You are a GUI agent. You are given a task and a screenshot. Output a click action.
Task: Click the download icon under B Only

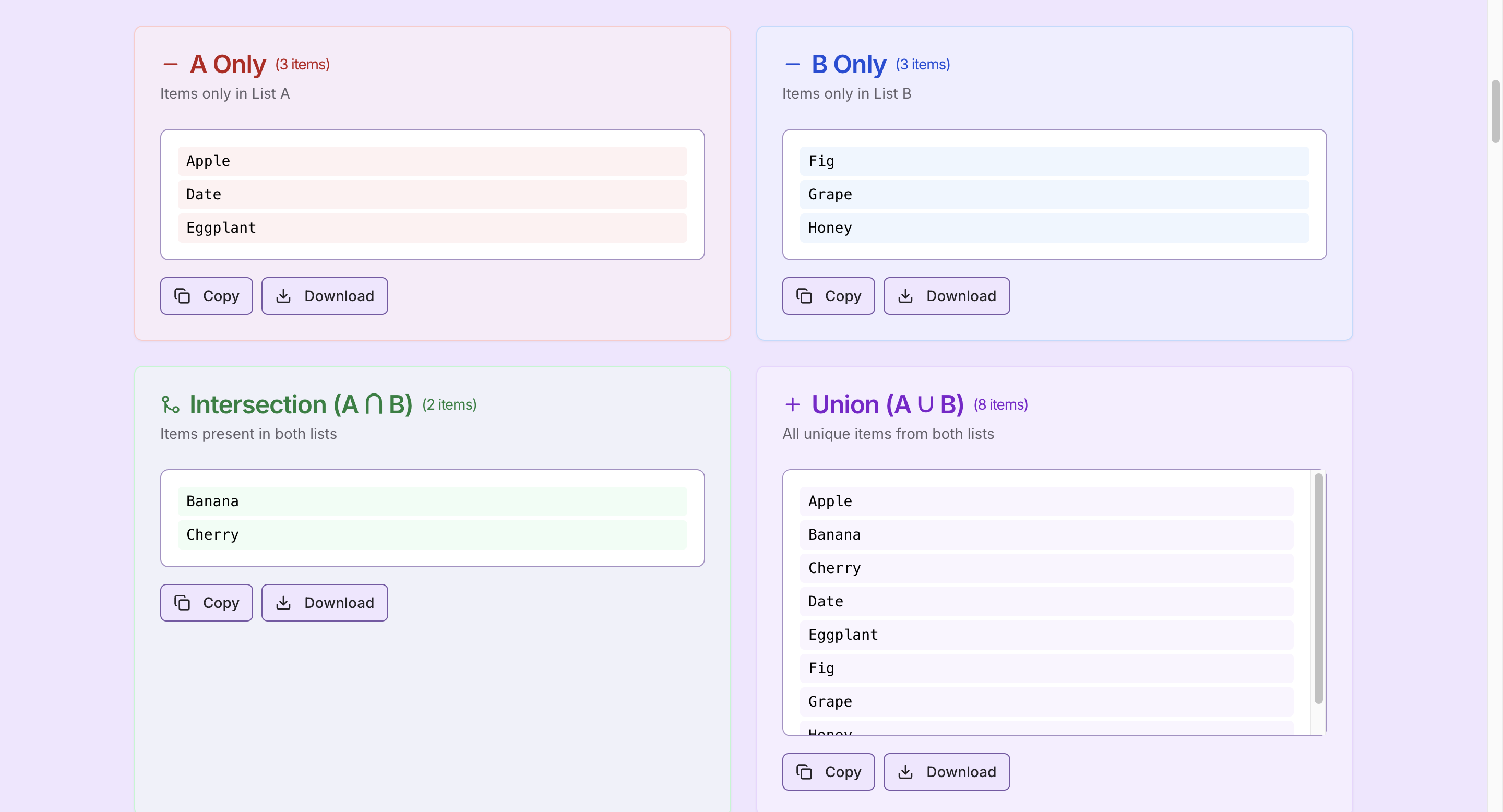[905, 296]
